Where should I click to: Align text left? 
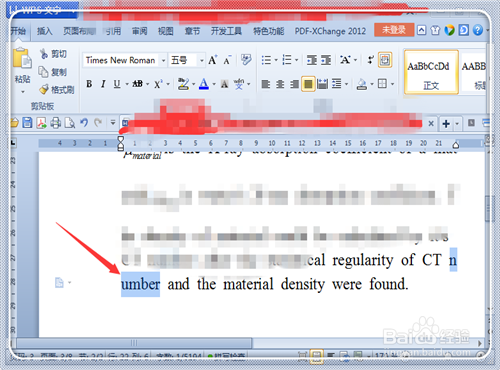point(266,84)
